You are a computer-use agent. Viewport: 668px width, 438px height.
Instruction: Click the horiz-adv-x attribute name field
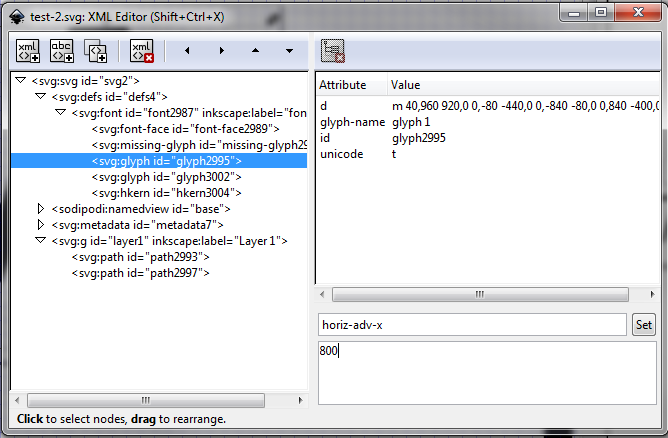tap(470, 325)
